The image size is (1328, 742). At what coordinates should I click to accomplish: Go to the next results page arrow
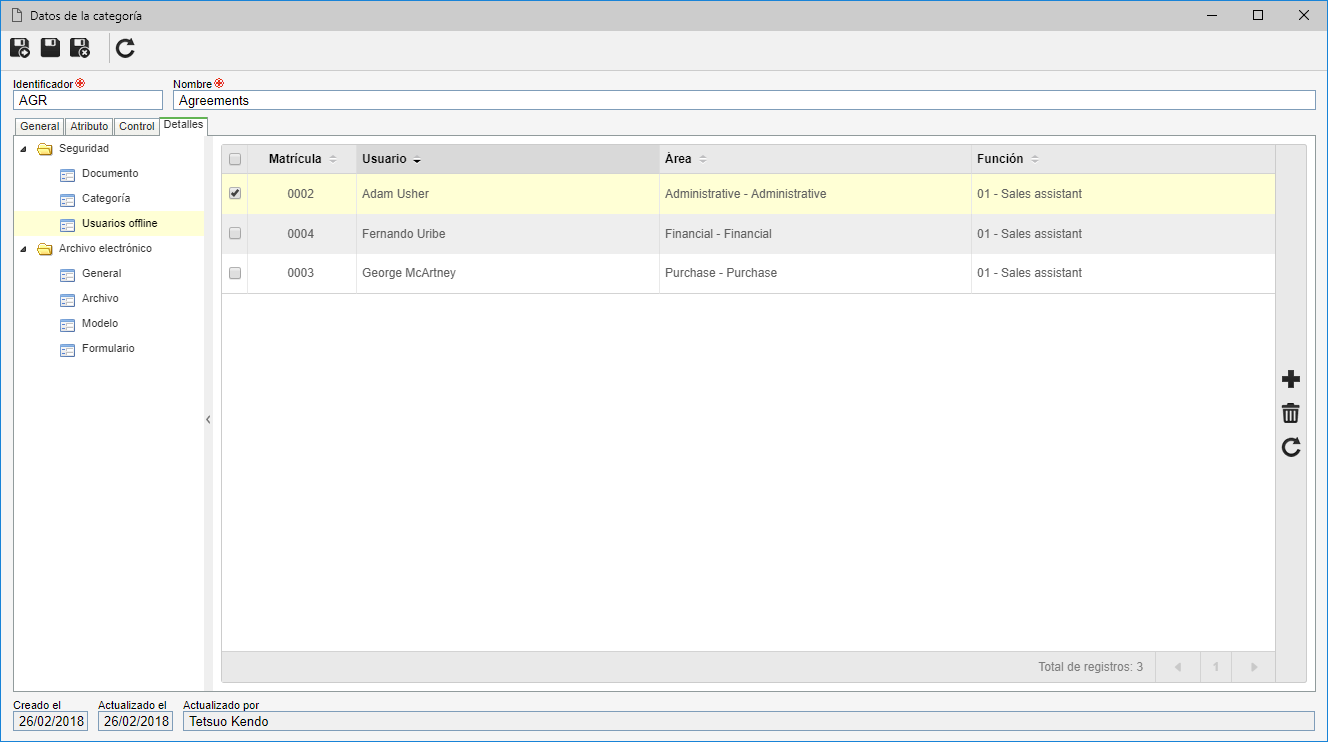(x=1254, y=667)
